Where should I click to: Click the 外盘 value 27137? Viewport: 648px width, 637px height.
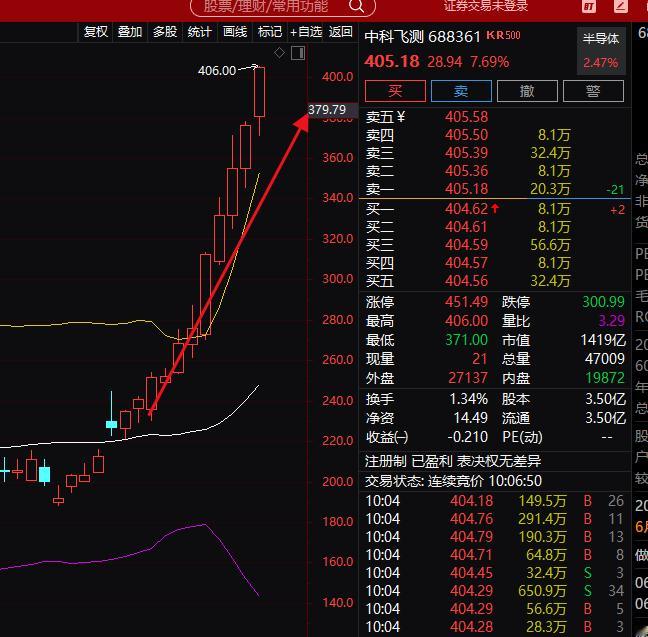468,378
